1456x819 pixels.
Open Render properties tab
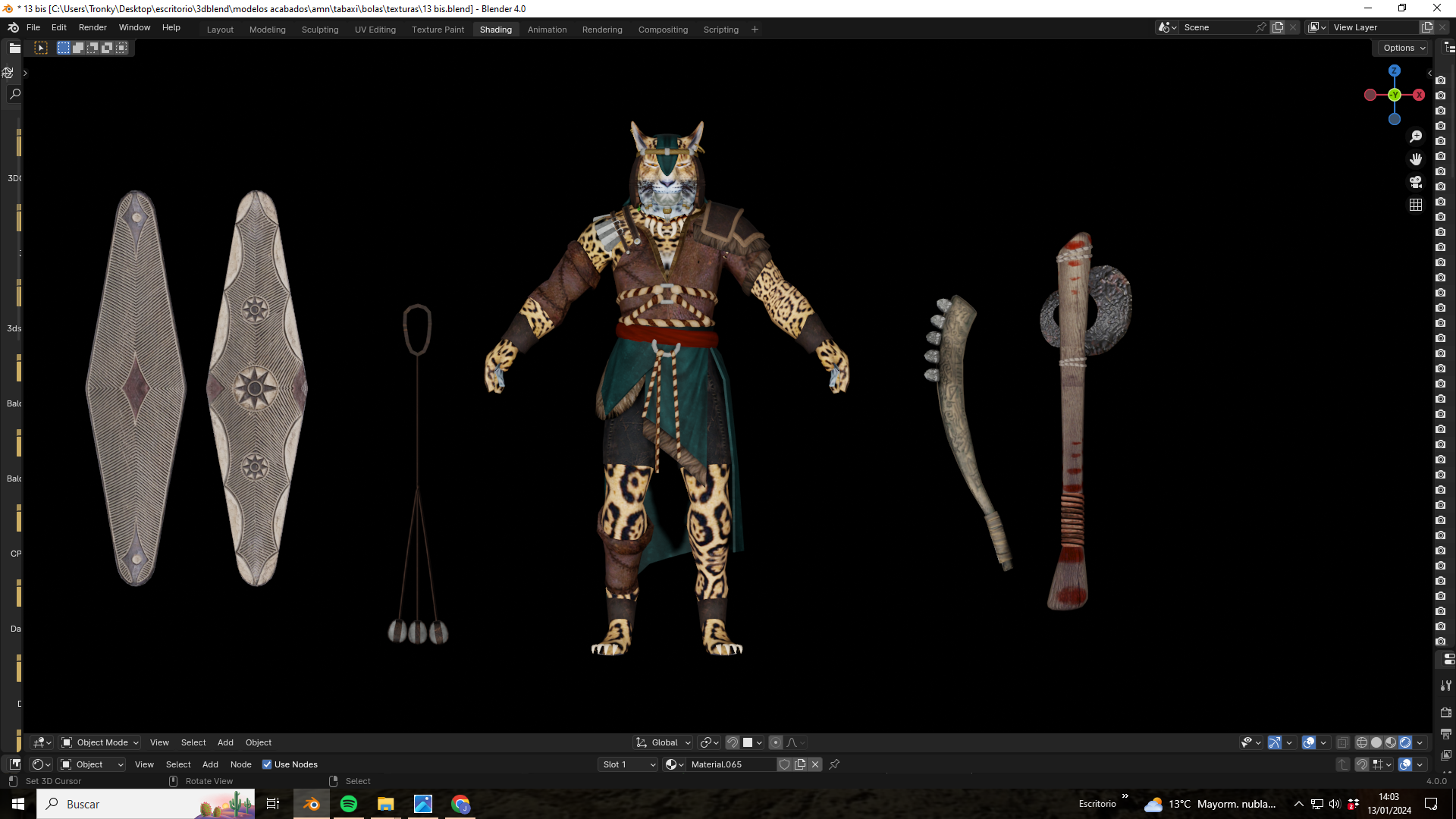tap(1446, 713)
